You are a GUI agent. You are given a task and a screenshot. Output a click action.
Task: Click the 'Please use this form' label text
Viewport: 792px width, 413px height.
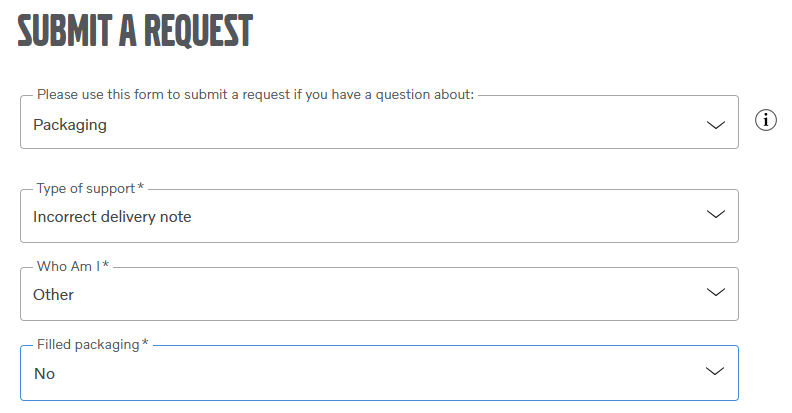point(255,94)
